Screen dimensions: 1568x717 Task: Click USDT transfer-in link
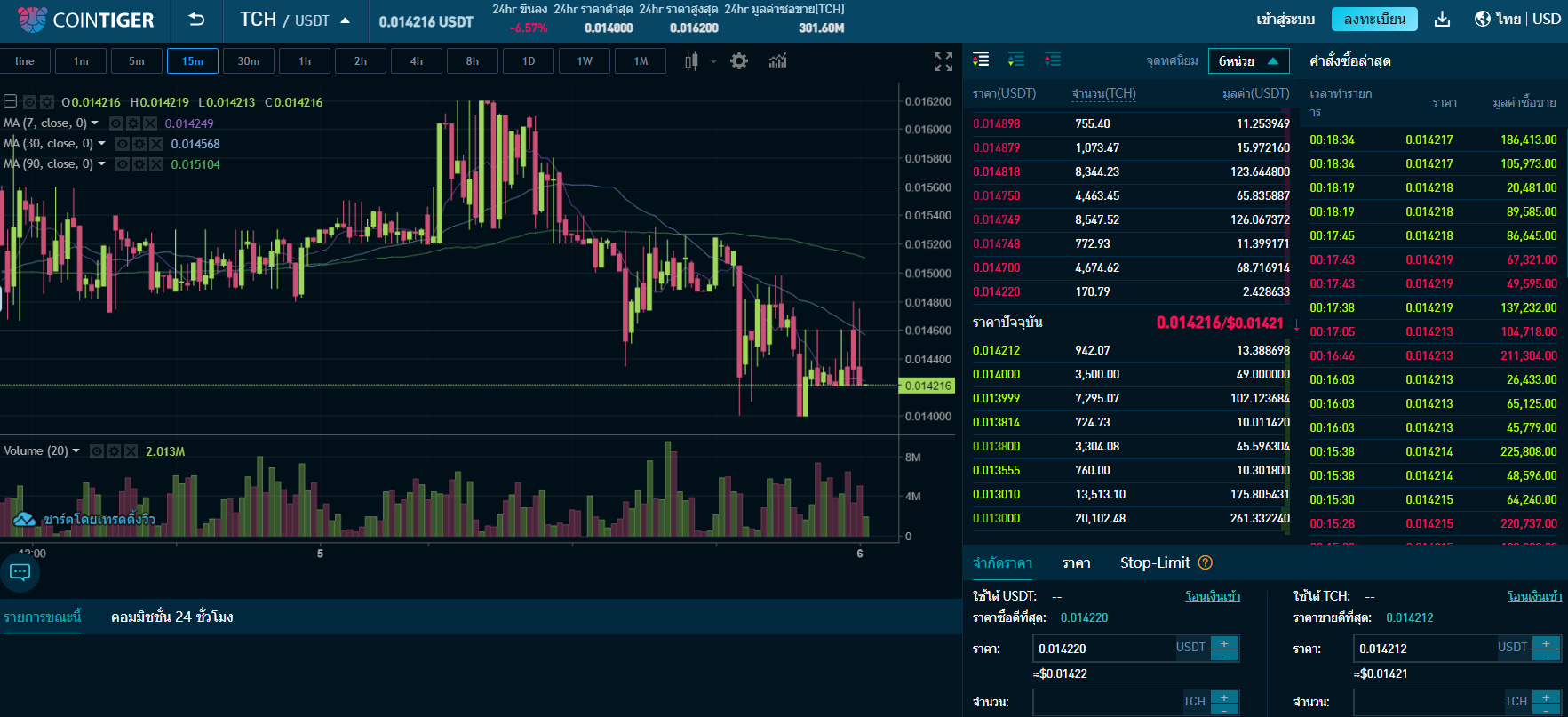pyautogui.click(x=1213, y=596)
